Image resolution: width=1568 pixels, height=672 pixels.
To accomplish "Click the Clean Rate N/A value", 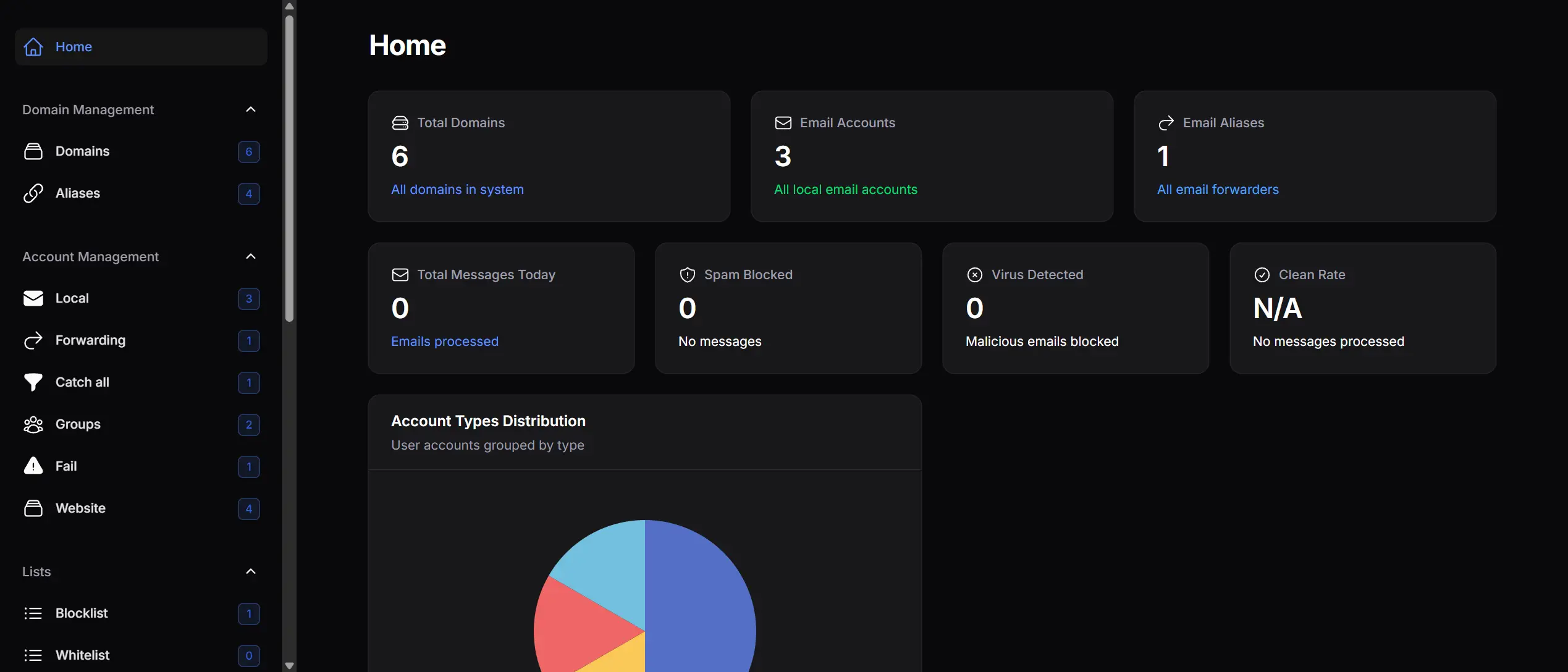I will point(1278,308).
